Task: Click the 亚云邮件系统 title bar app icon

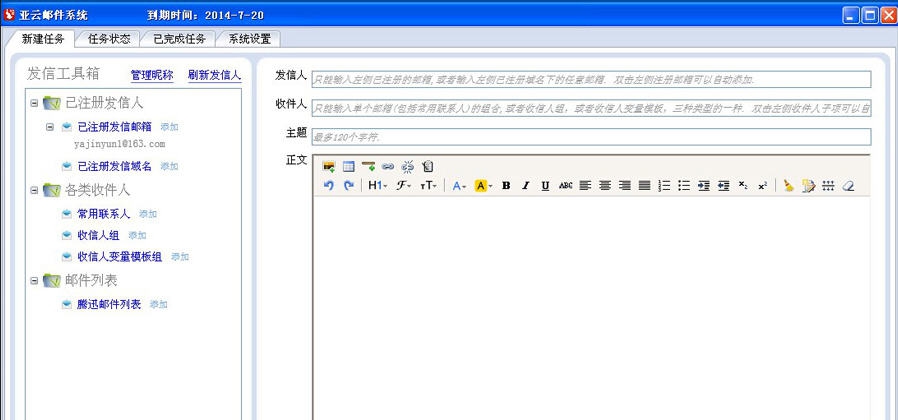Action: [9, 15]
